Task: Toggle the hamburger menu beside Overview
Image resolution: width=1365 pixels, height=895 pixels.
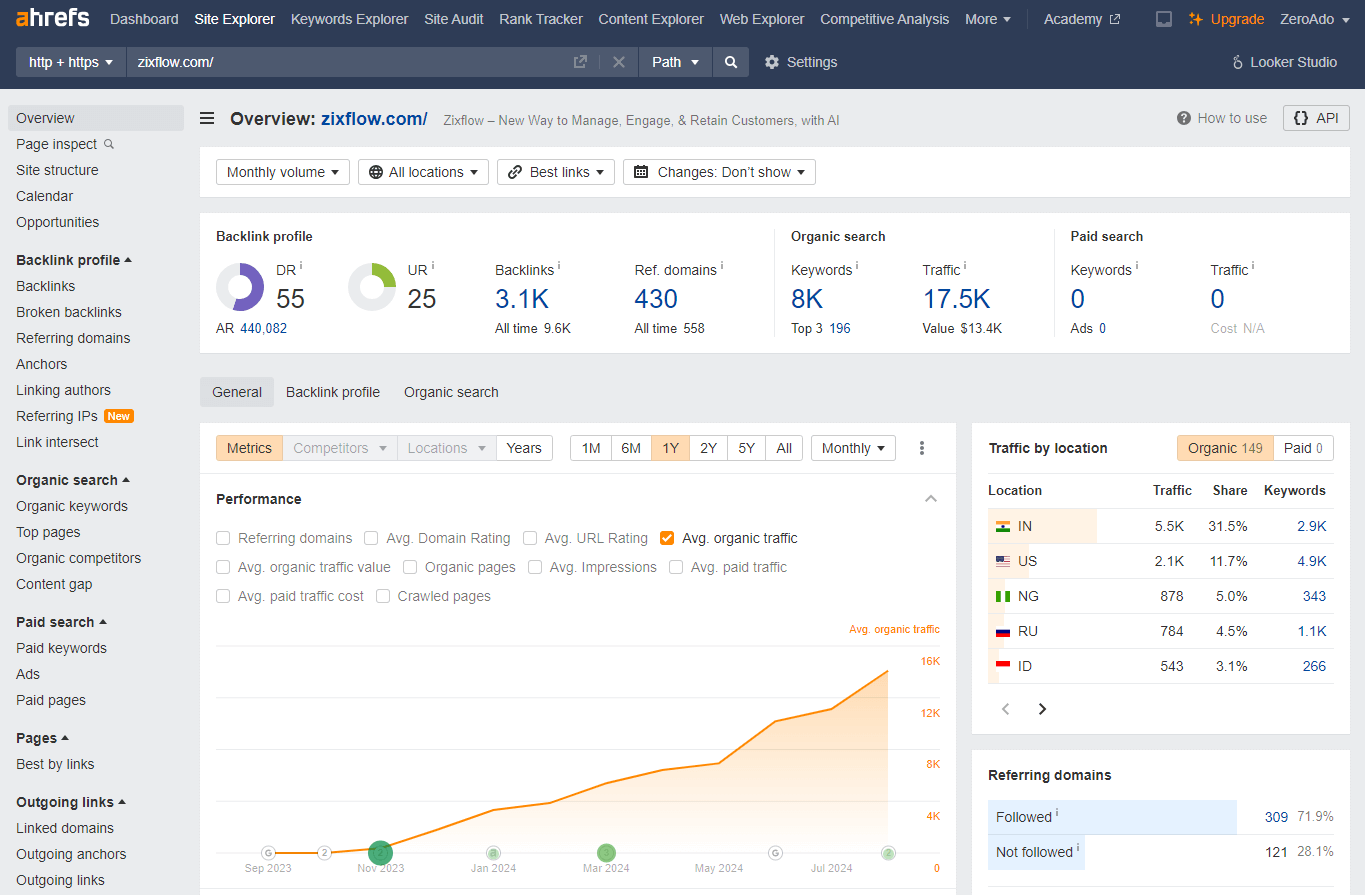Action: tap(207, 119)
